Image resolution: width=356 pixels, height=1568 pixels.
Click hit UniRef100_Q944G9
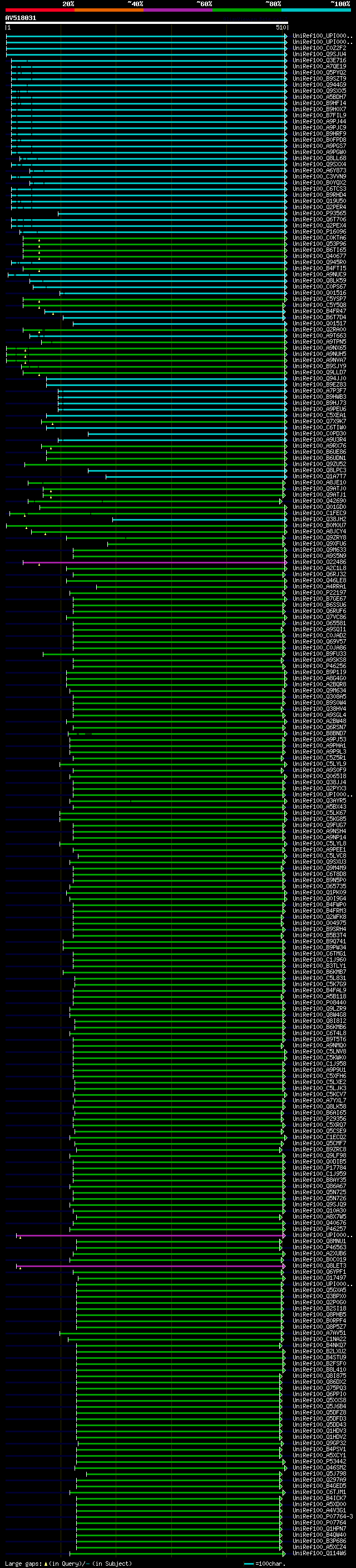pyautogui.click(x=319, y=85)
